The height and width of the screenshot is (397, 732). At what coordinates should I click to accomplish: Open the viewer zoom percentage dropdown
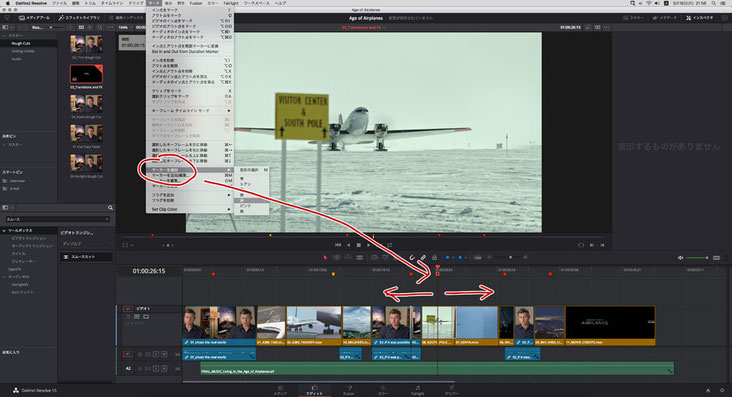pos(124,28)
